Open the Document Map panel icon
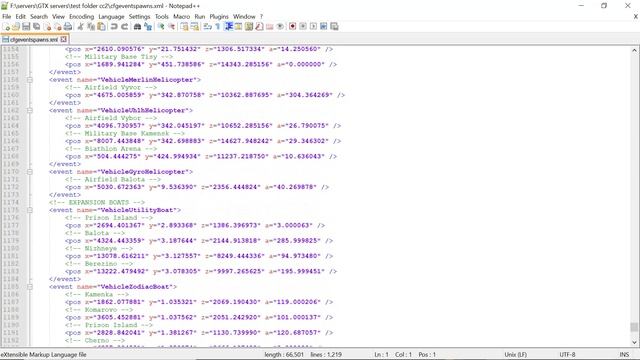640x360 pixels. 248,27
